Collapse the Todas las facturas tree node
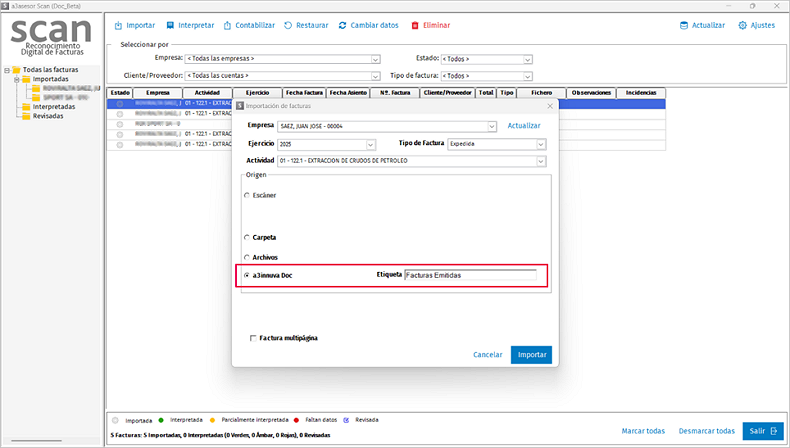 (7, 70)
